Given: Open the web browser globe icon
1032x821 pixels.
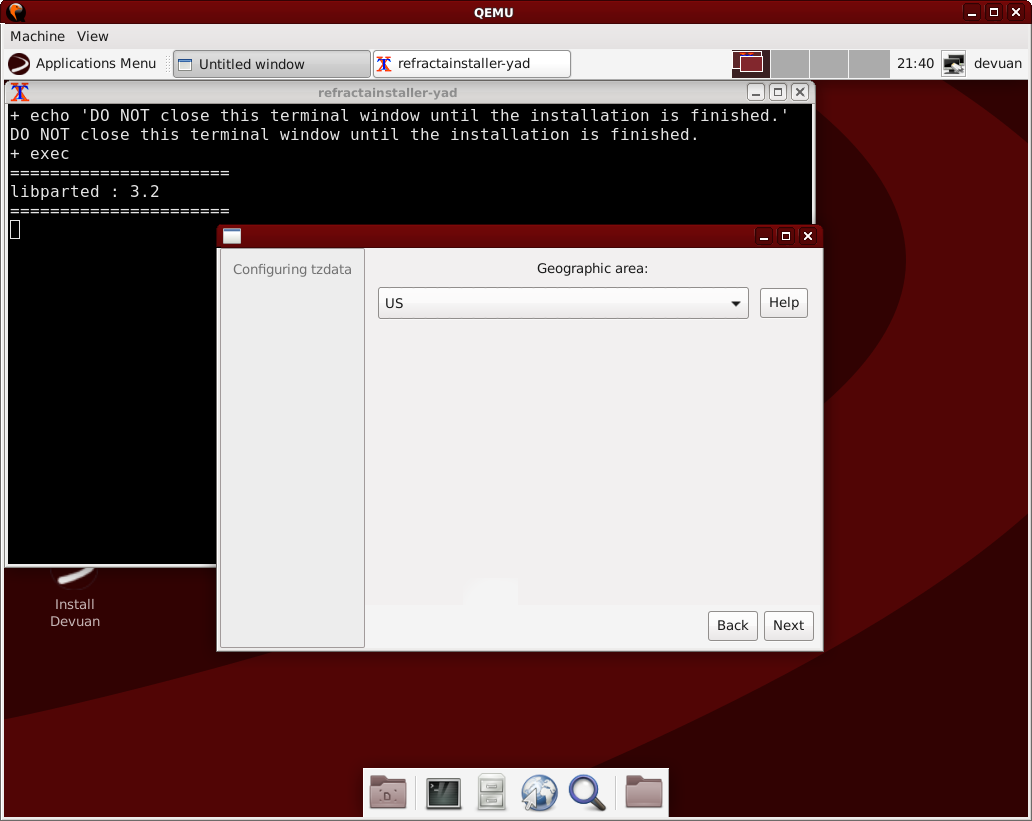Looking at the screenshot, I should [x=539, y=793].
